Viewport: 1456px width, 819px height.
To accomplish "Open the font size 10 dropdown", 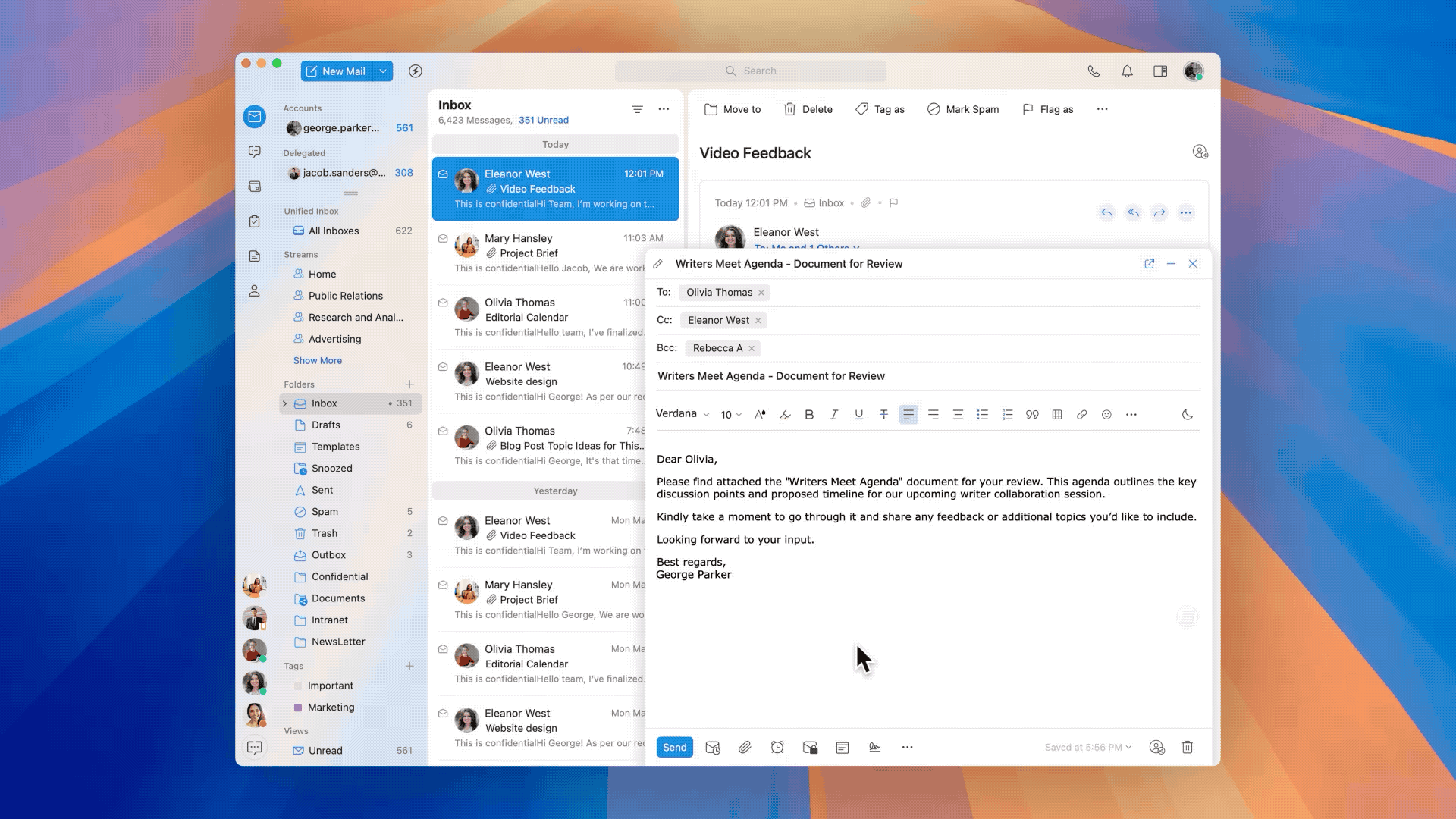I will pyautogui.click(x=731, y=415).
